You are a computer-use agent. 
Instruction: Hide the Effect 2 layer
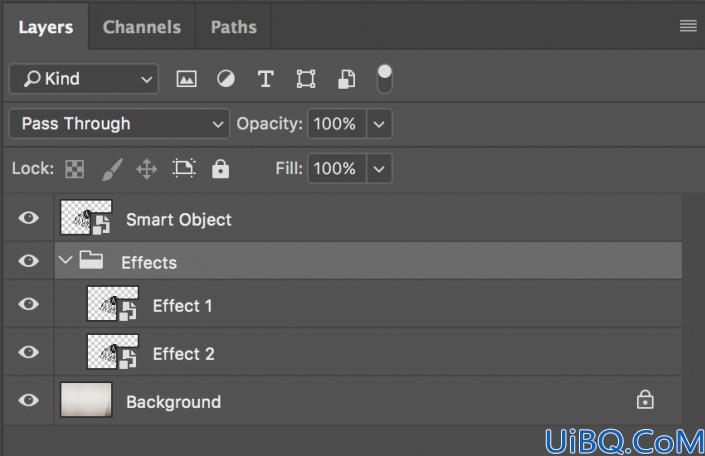tap(28, 352)
